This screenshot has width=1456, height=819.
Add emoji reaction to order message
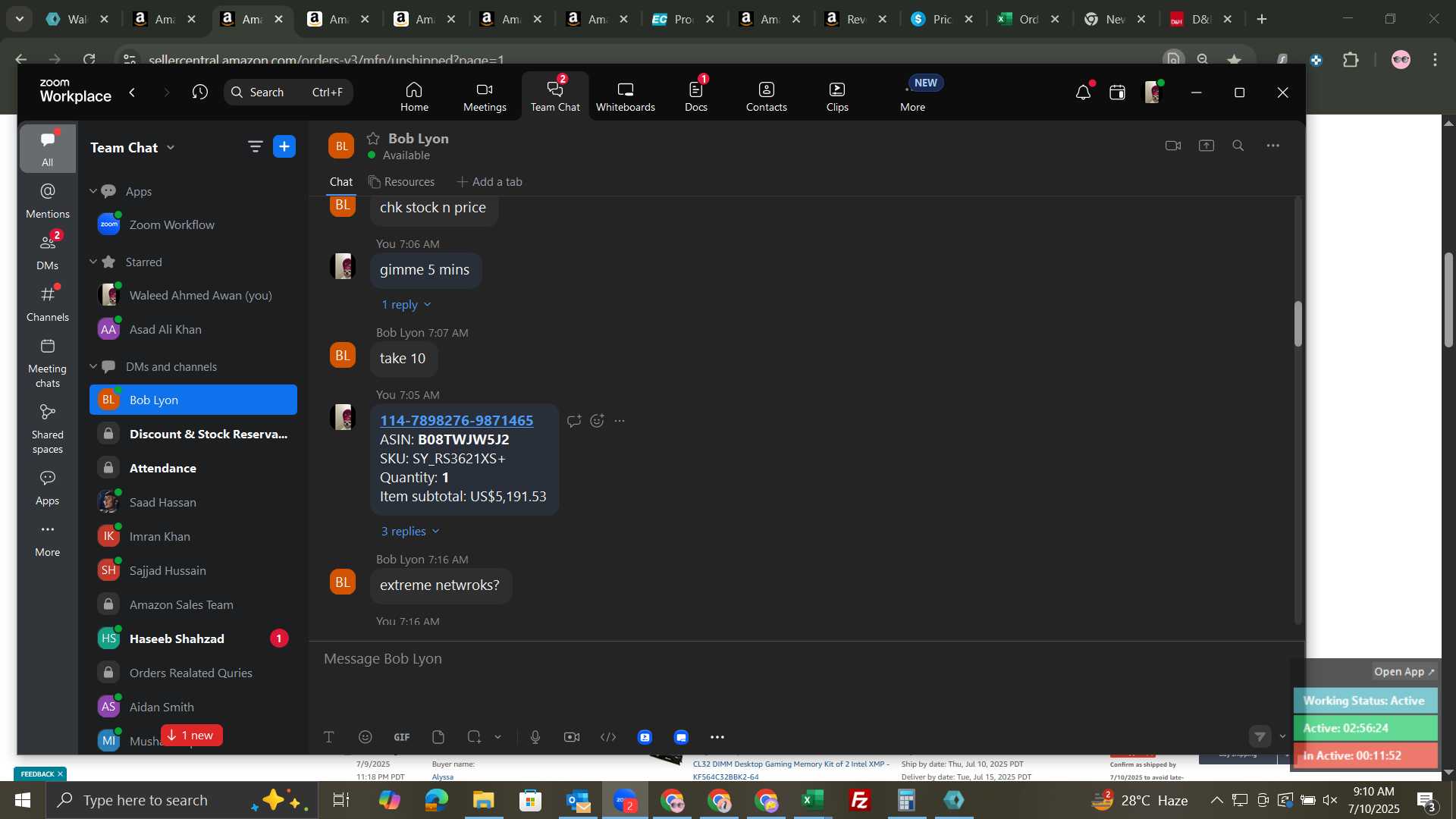(x=598, y=421)
